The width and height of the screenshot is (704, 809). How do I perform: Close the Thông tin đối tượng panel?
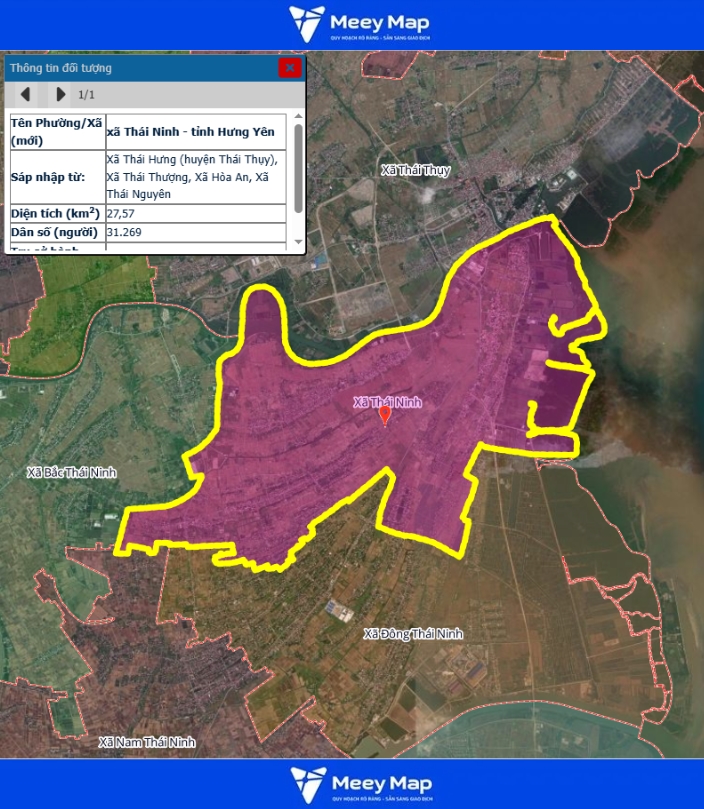click(x=290, y=68)
